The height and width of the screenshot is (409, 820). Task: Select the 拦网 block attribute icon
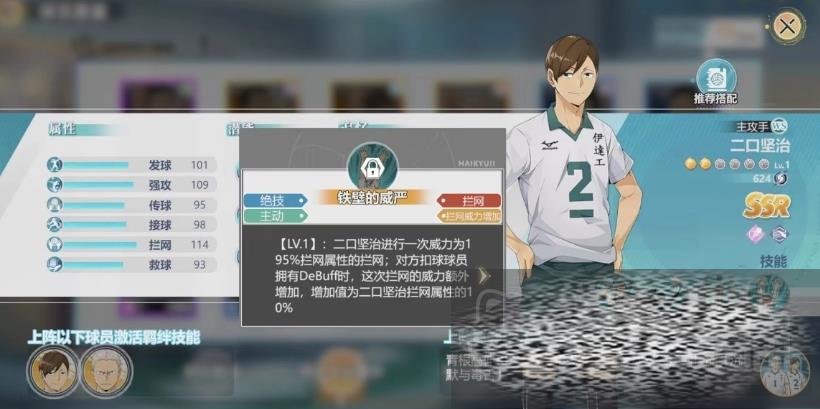click(x=54, y=244)
